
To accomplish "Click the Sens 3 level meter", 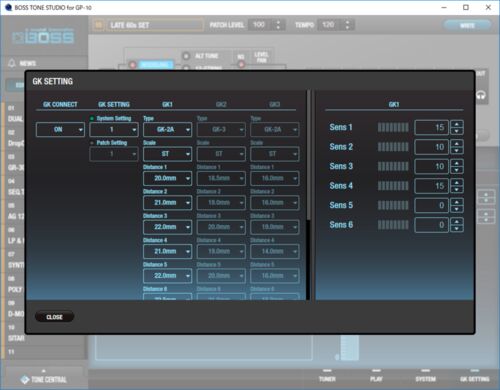I will 393,166.
